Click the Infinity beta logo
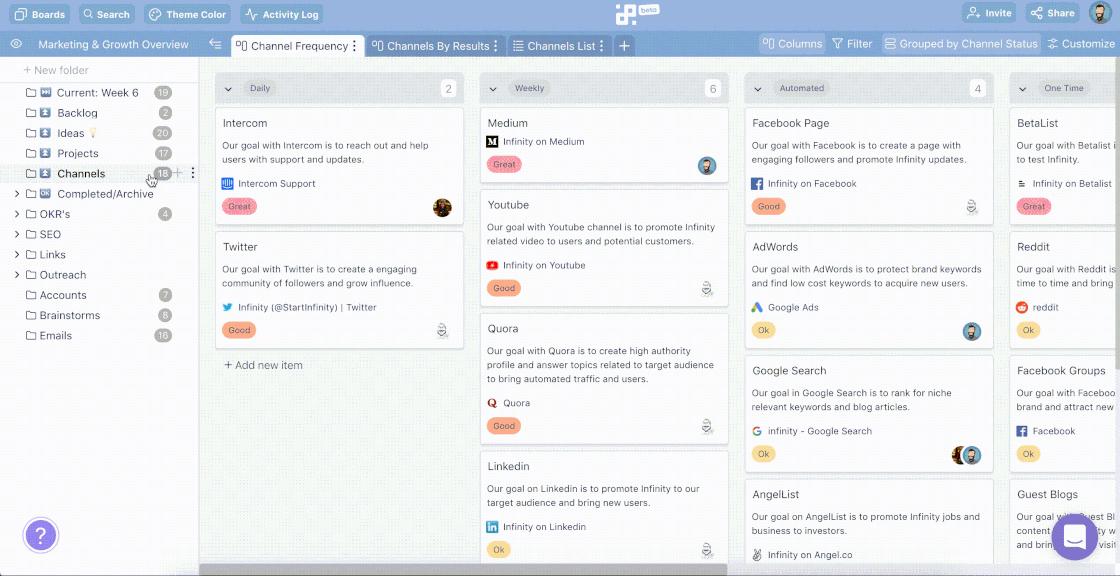The height and width of the screenshot is (576, 1120). pyautogui.click(x=636, y=14)
